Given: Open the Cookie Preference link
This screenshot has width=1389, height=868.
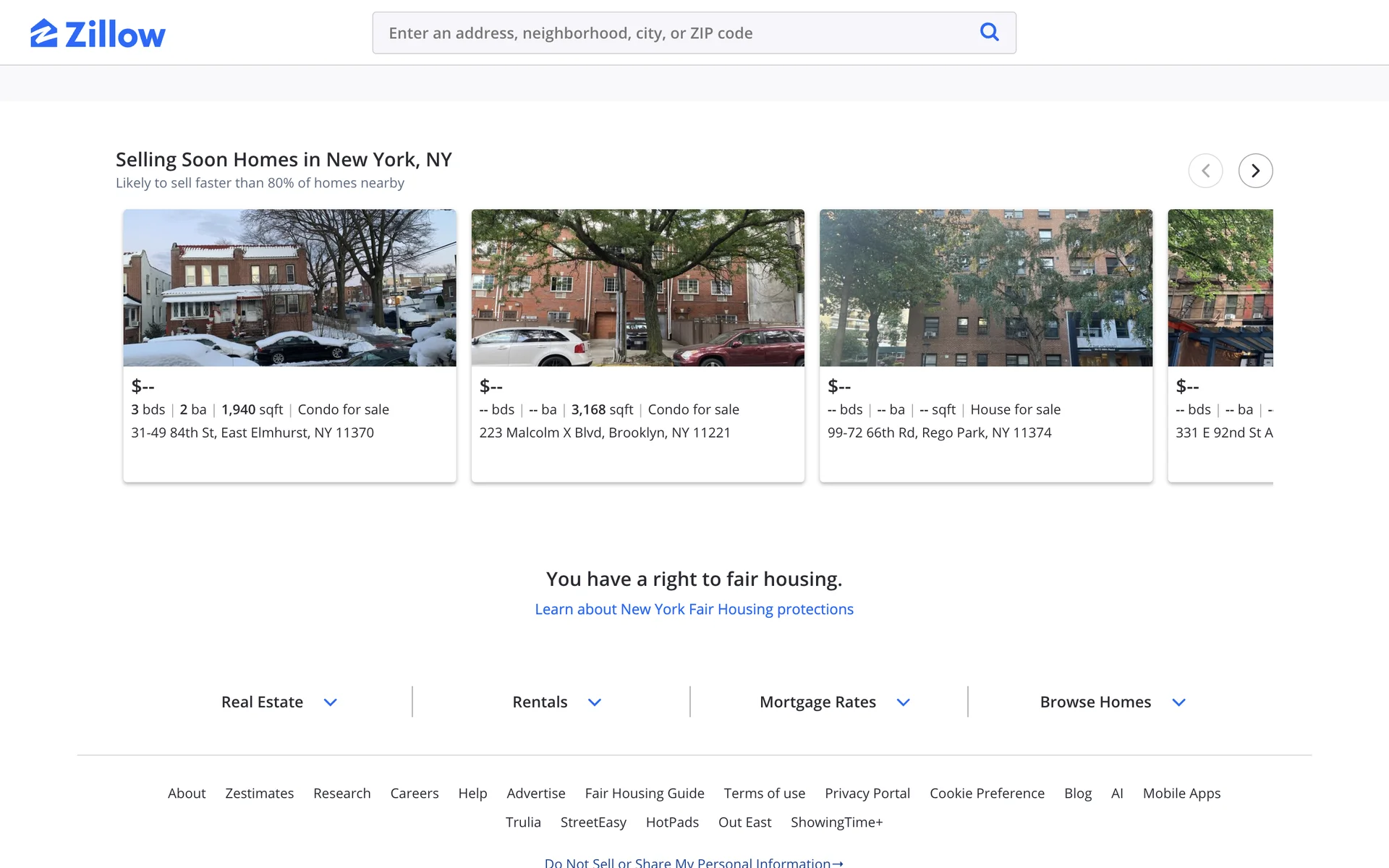Looking at the screenshot, I should (987, 793).
